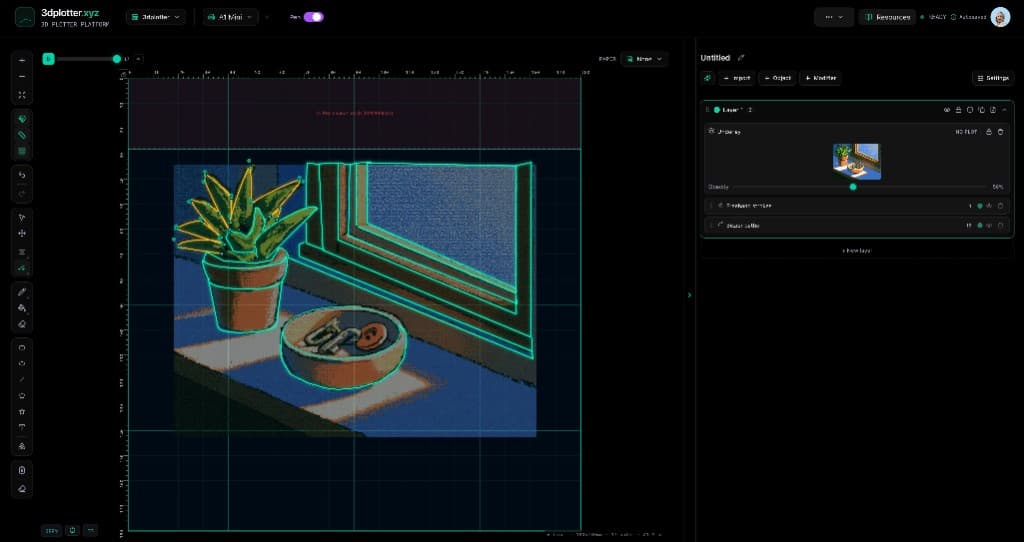Click the stacked-layers icon below text tool
The width and height of the screenshot is (1024, 542).
click(x=22, y=447)
